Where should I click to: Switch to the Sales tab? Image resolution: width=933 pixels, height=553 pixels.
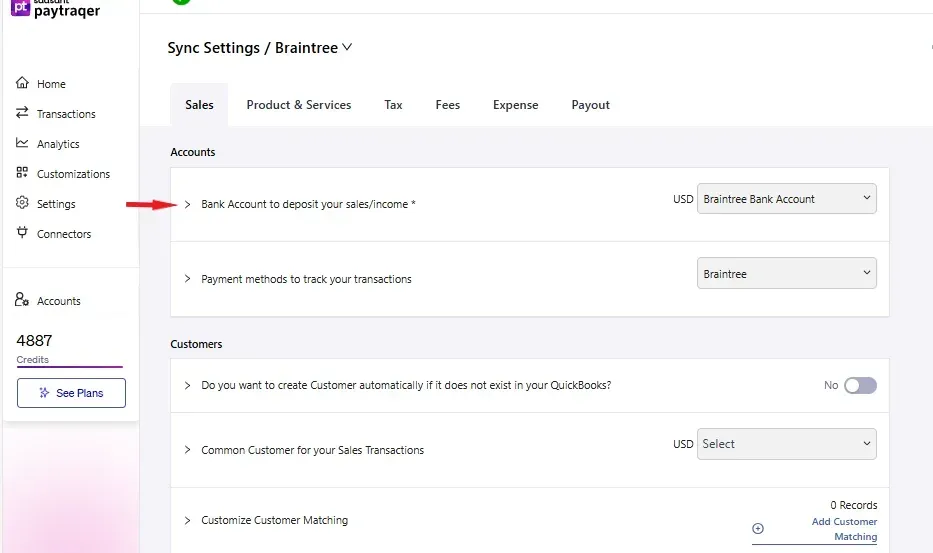click(199, 105)
